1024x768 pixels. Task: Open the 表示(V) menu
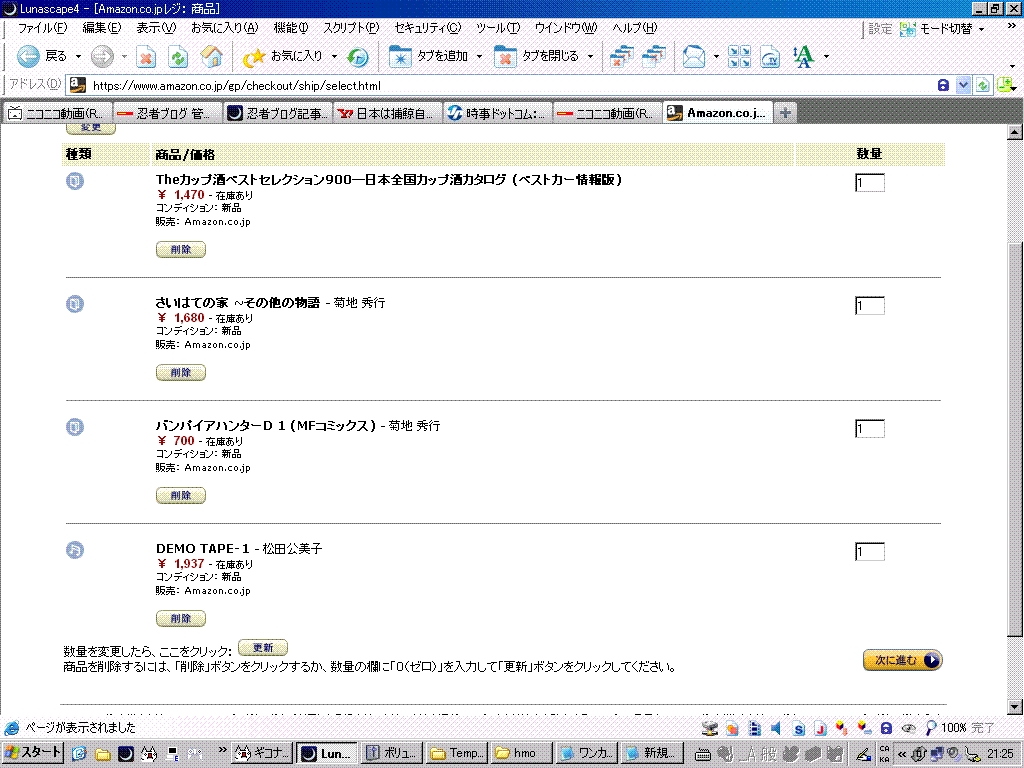pyautogui.click(x=155, y=28)
